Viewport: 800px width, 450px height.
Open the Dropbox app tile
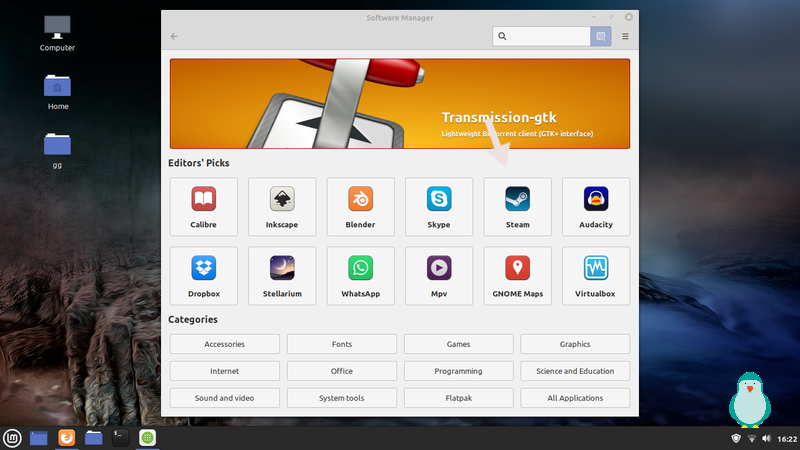pyautogui.click(x=204, y=276)
